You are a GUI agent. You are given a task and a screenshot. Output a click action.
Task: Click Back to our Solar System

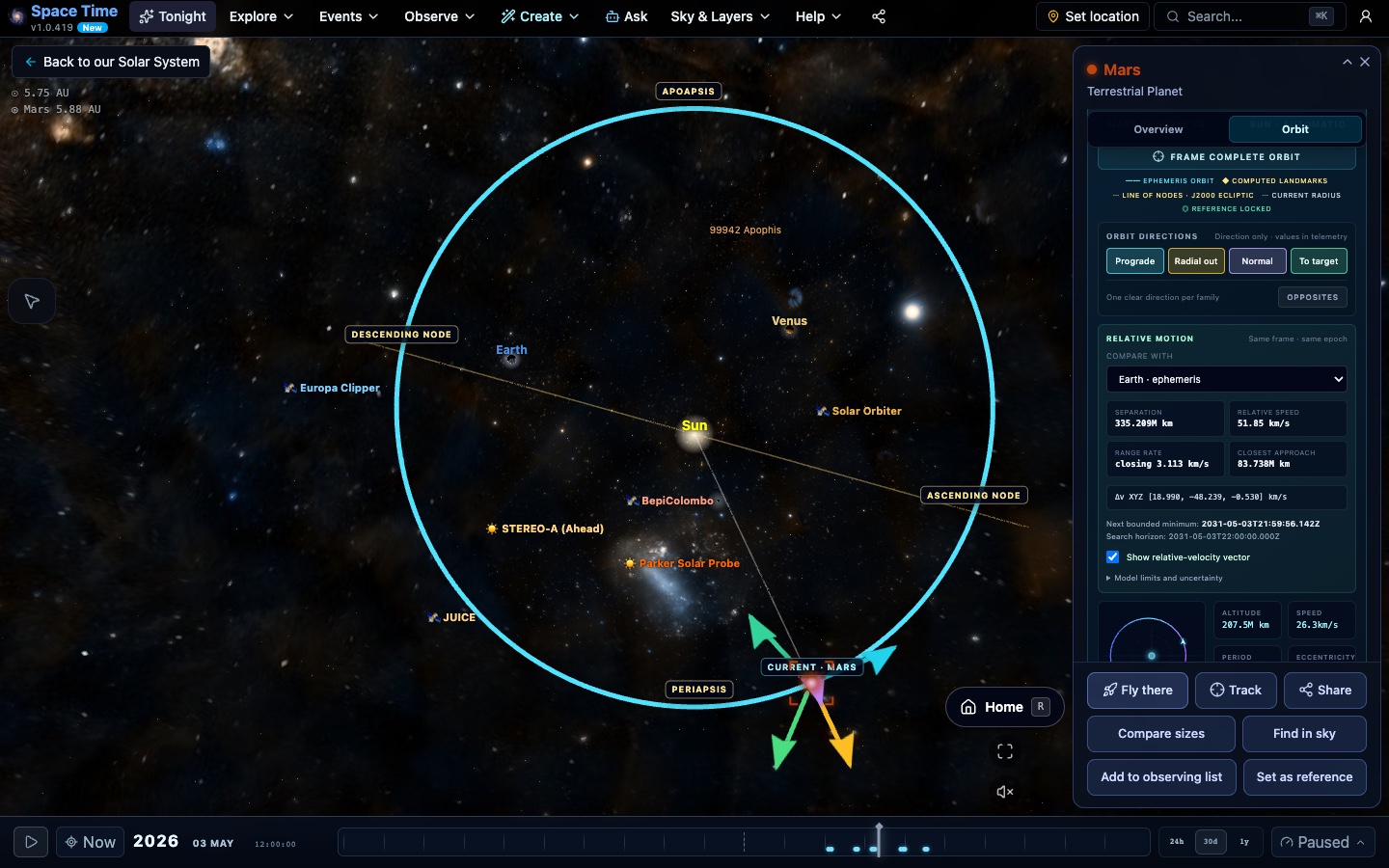point(111,62)
